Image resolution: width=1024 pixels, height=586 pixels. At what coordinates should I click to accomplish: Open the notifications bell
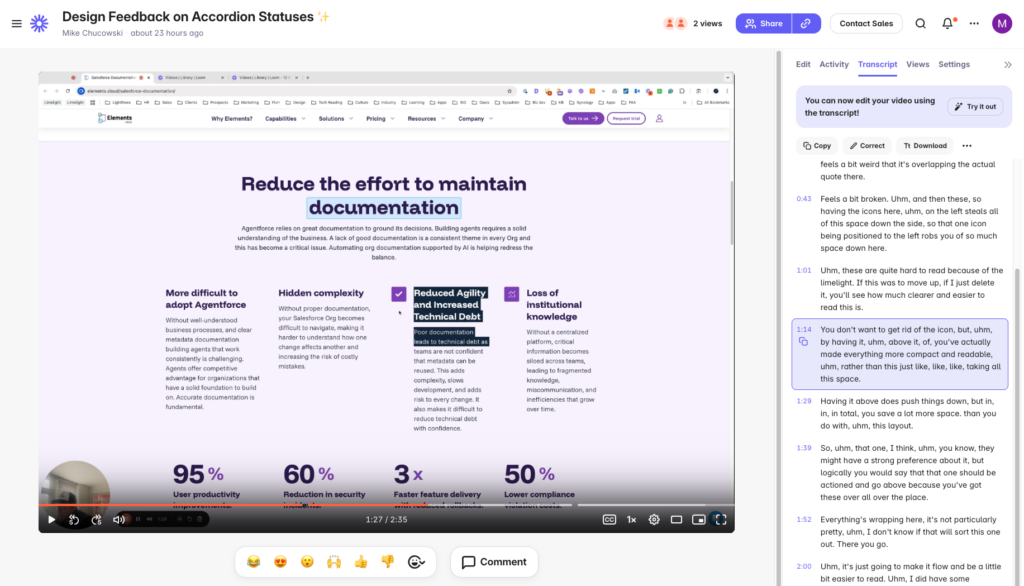pos(948,24)
